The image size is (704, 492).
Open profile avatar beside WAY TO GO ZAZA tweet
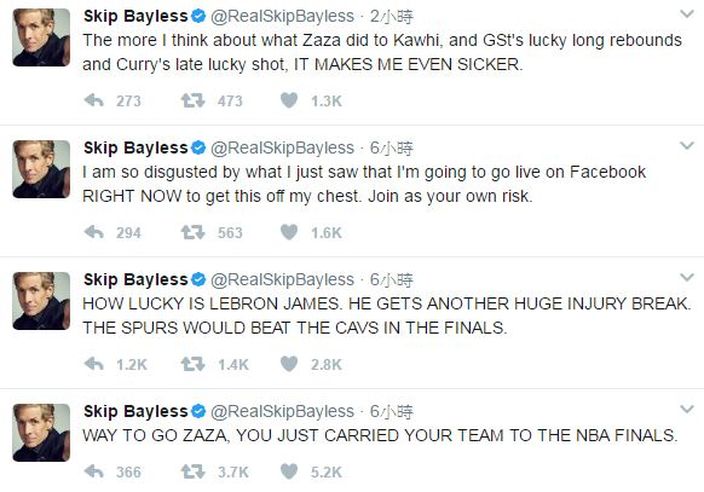click(x=41, y=432)
